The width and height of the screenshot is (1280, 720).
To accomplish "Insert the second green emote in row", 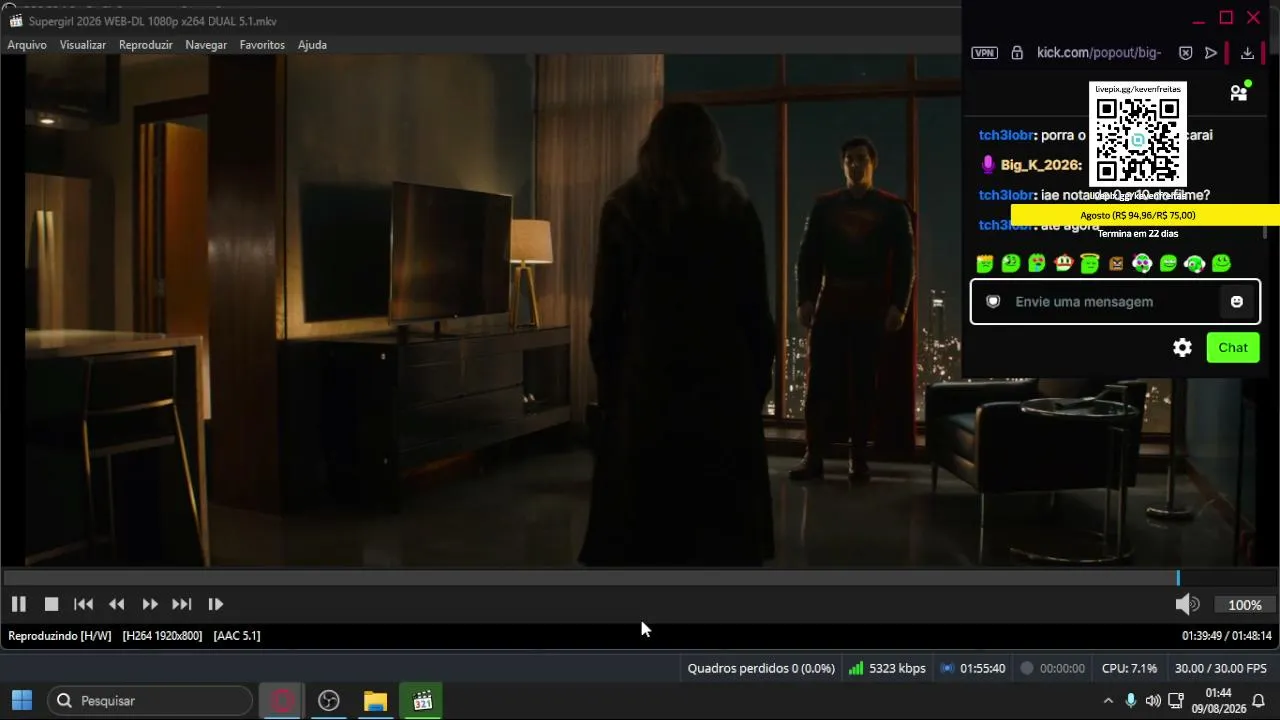I will point(1011,264).
